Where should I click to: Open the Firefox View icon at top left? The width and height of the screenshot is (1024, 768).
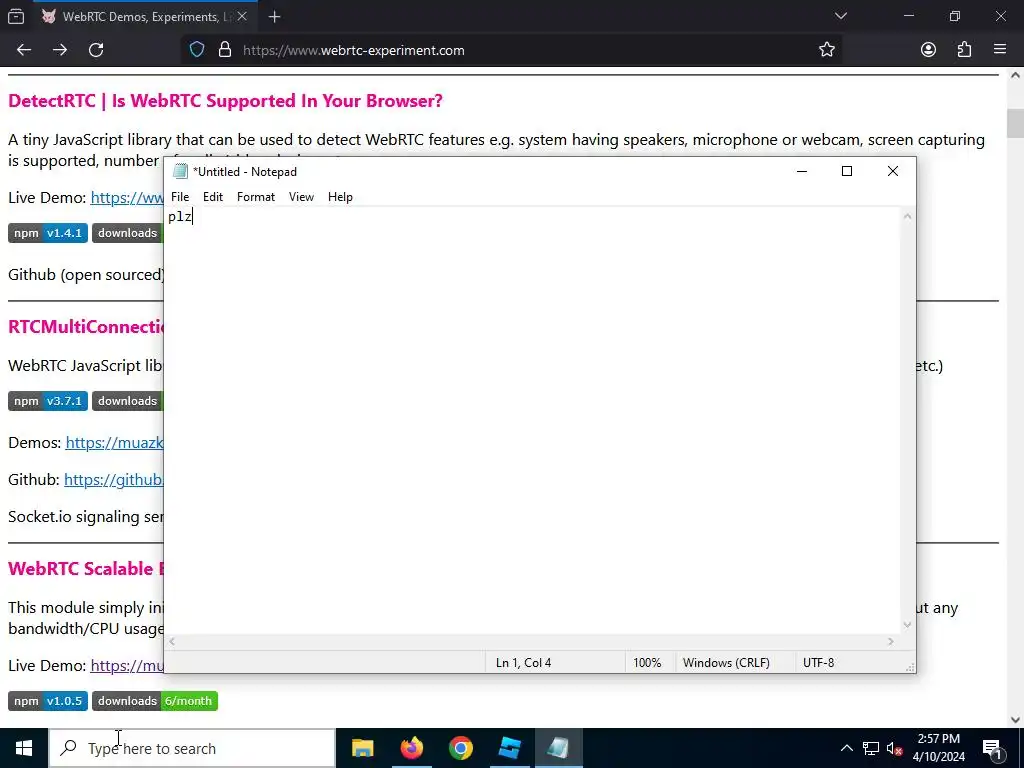16,17
